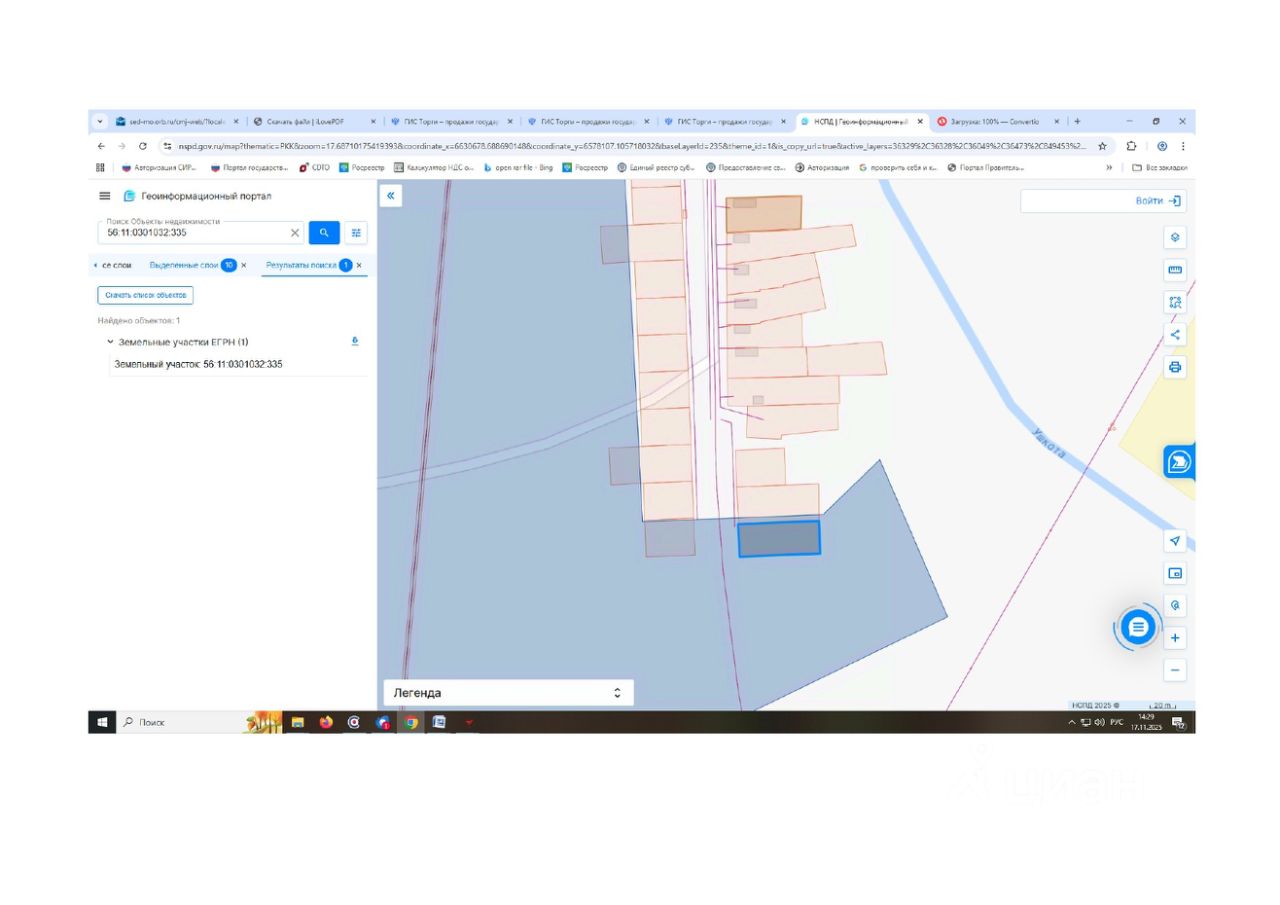Select the ruler measurement tool

pyautogui.click(x=1175, y=270)
